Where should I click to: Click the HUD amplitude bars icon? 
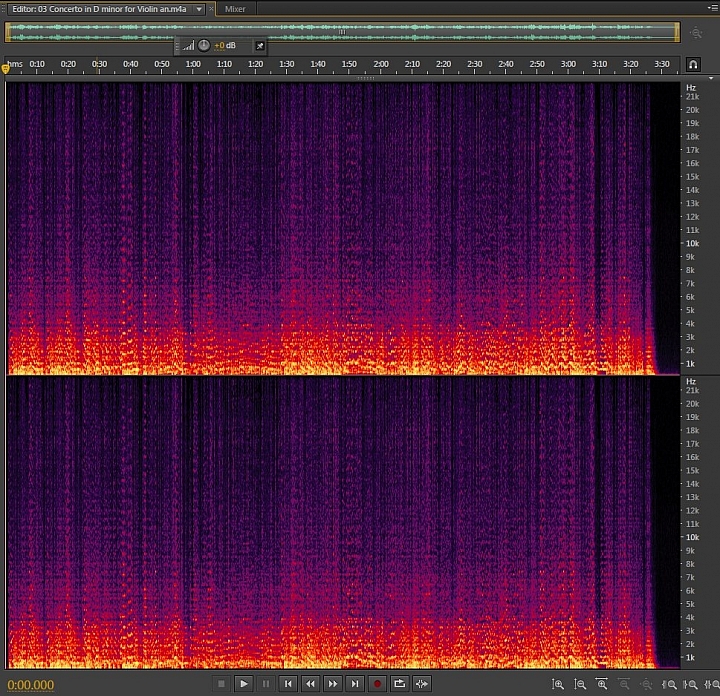click(188, 45)
